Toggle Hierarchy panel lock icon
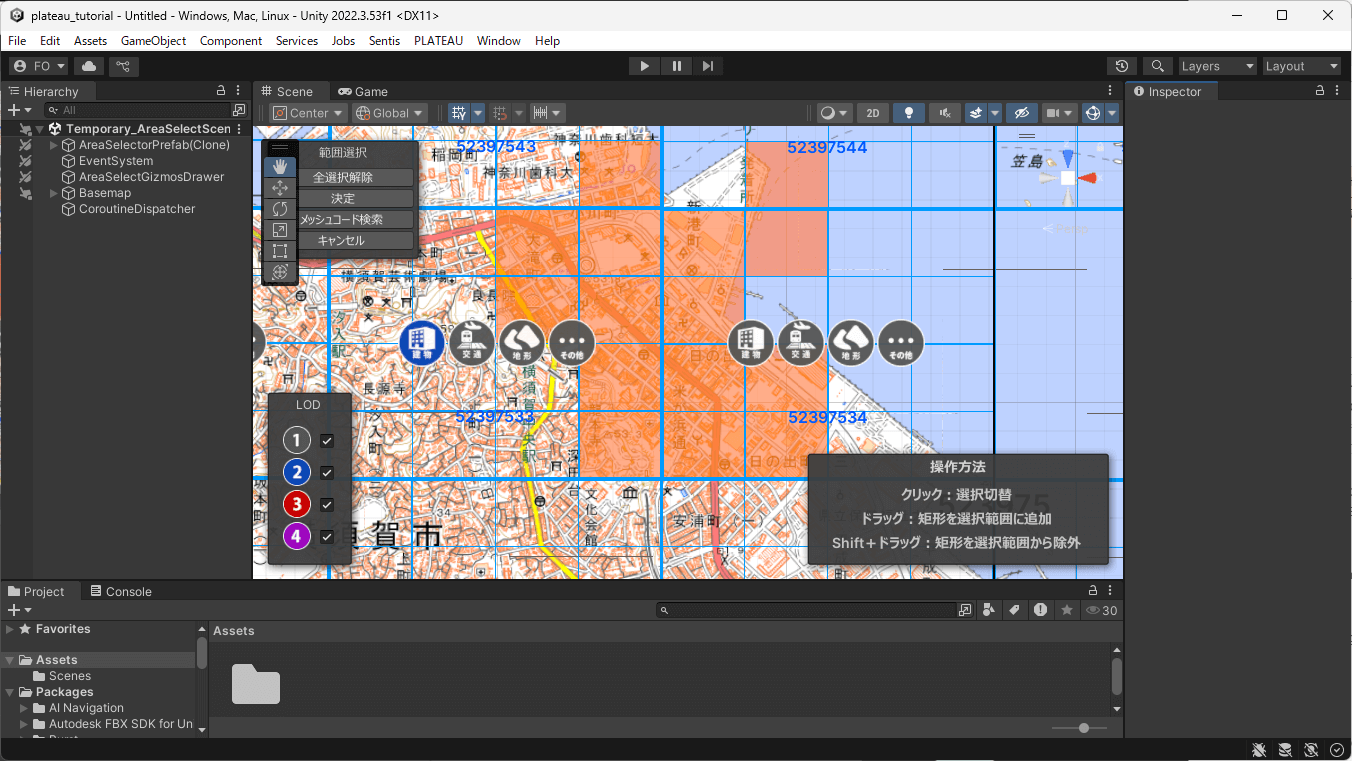Screen dimensions: 1352x761 click(x=221, y=91)
